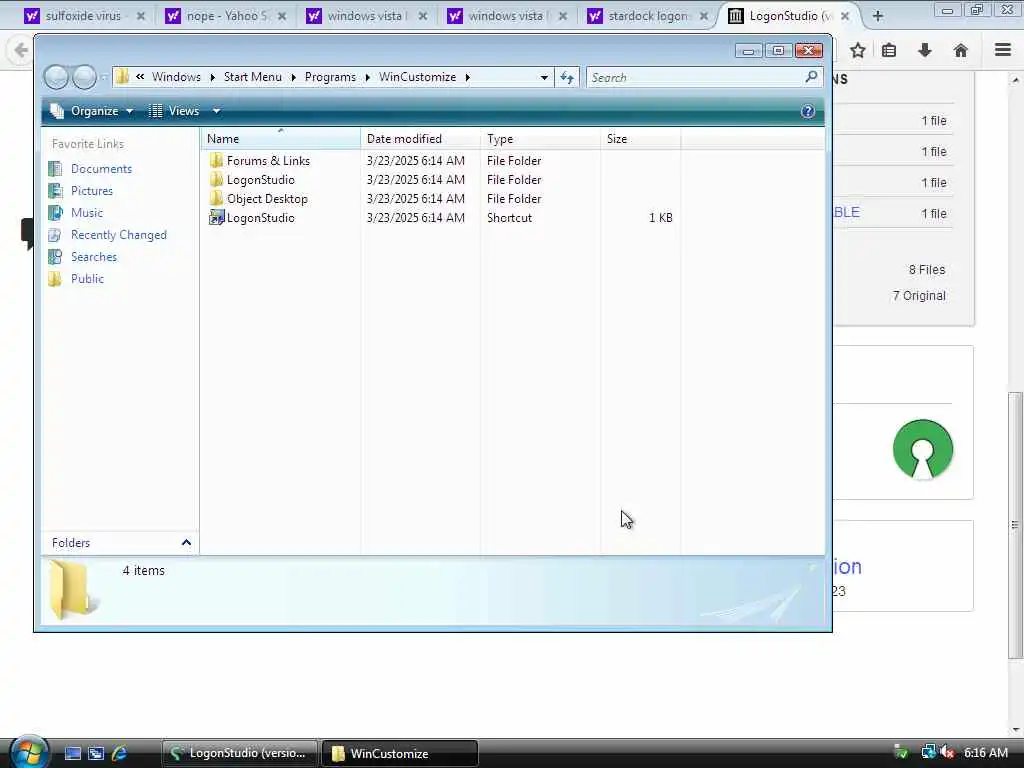Screen dimensions: 1024x768
Task: Expand the arrow after the Start Menu breadcrumb
Action: 293,78
